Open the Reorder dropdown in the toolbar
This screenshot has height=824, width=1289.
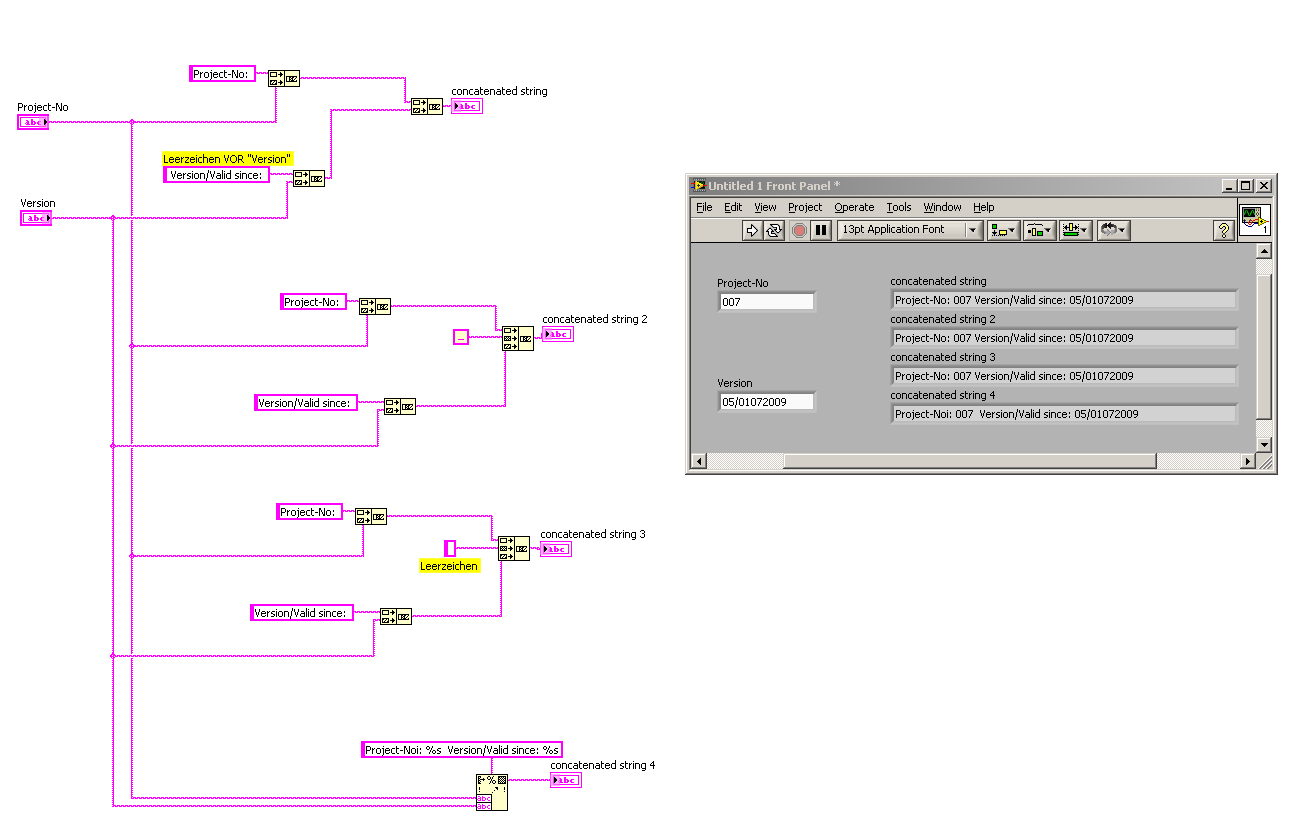tap(1113, 230)
